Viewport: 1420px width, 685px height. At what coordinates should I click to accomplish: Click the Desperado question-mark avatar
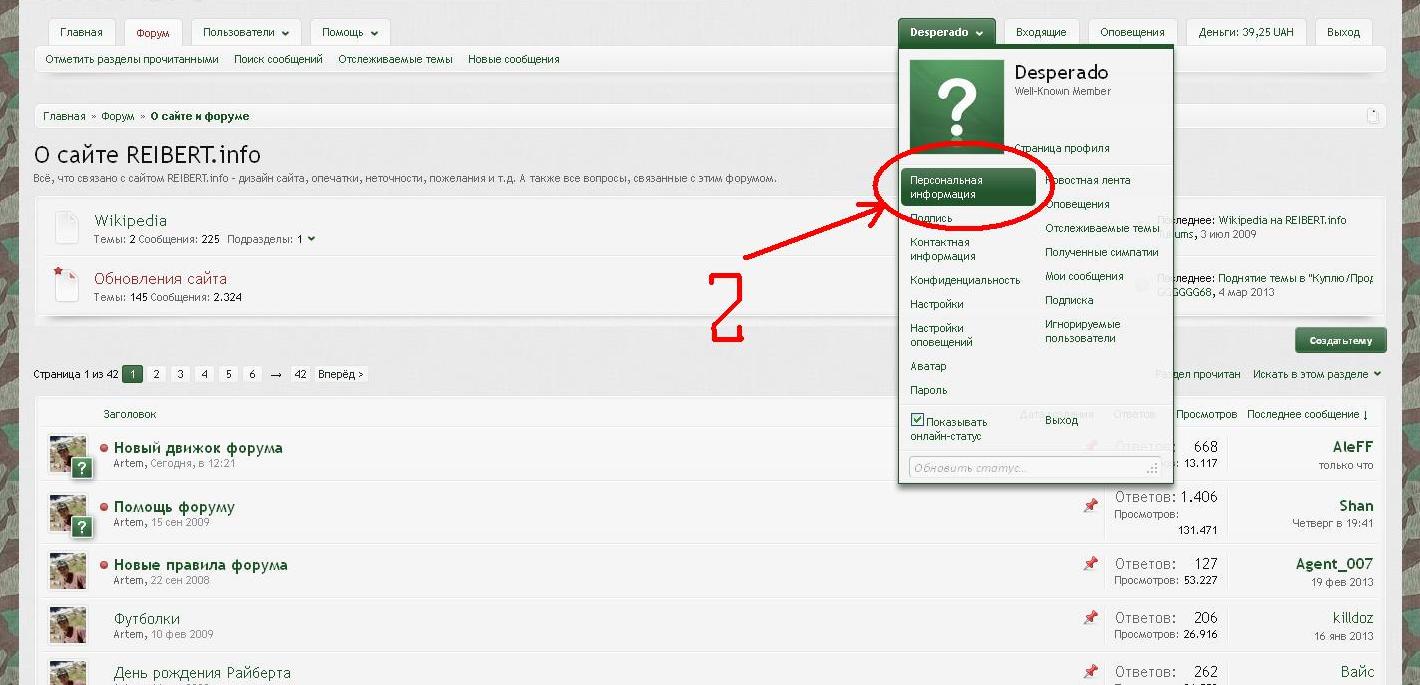pyautogui.click(x=956, y=106)
